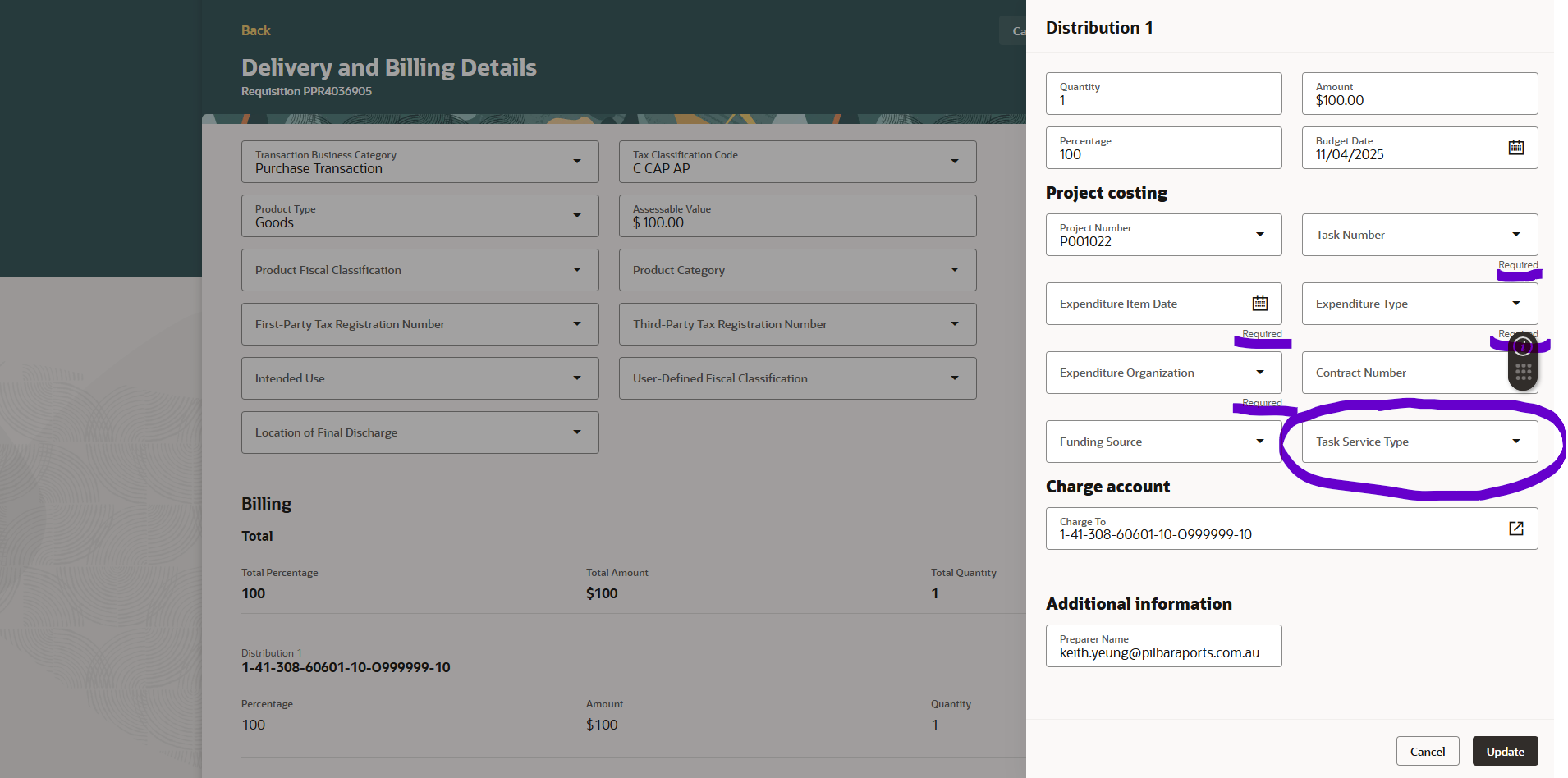Open the Funding Source dropdown
The image size is (1568, 778).
click(1260, 441)
